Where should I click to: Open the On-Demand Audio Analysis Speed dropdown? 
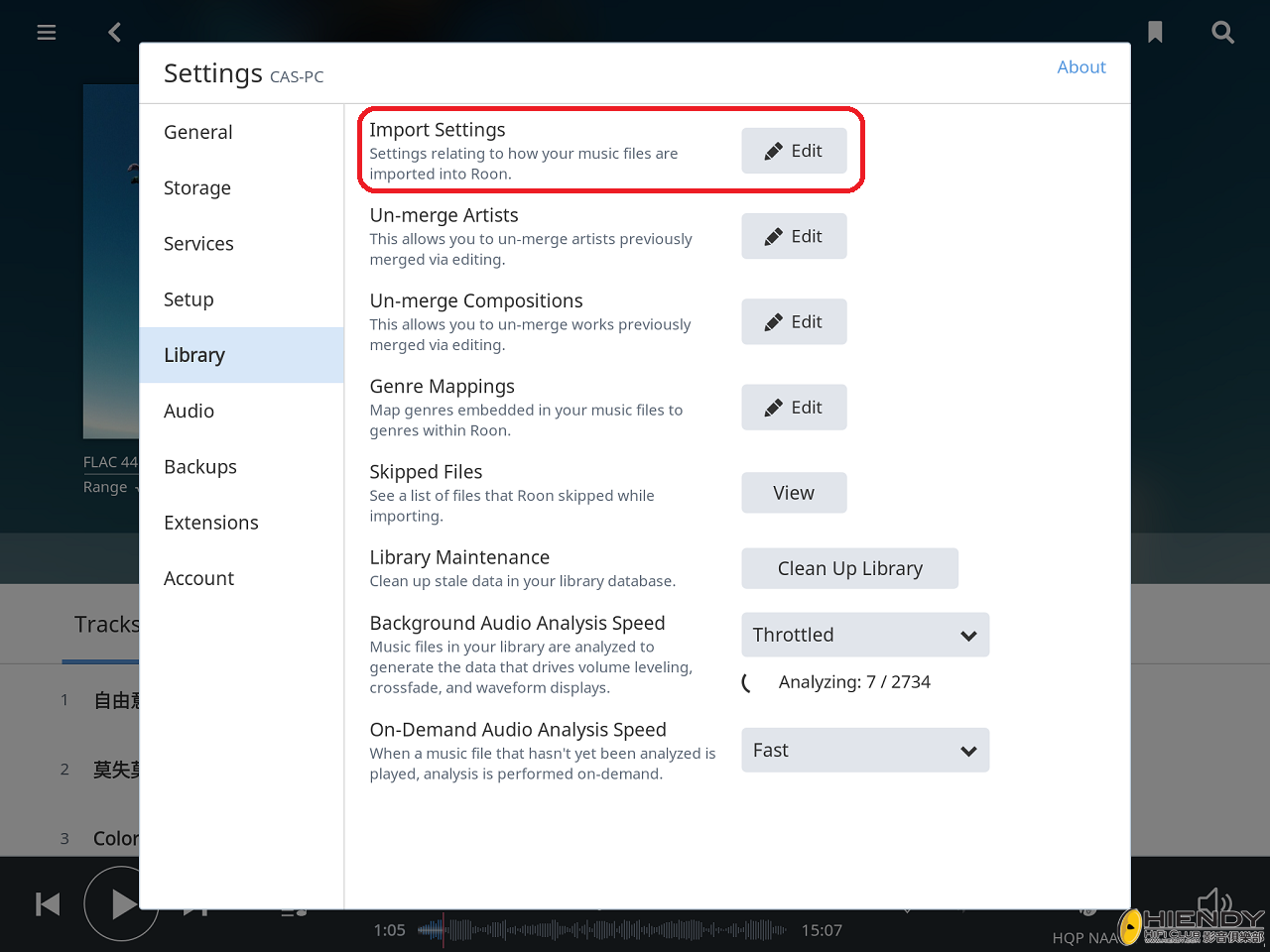[x=865, y=751]
